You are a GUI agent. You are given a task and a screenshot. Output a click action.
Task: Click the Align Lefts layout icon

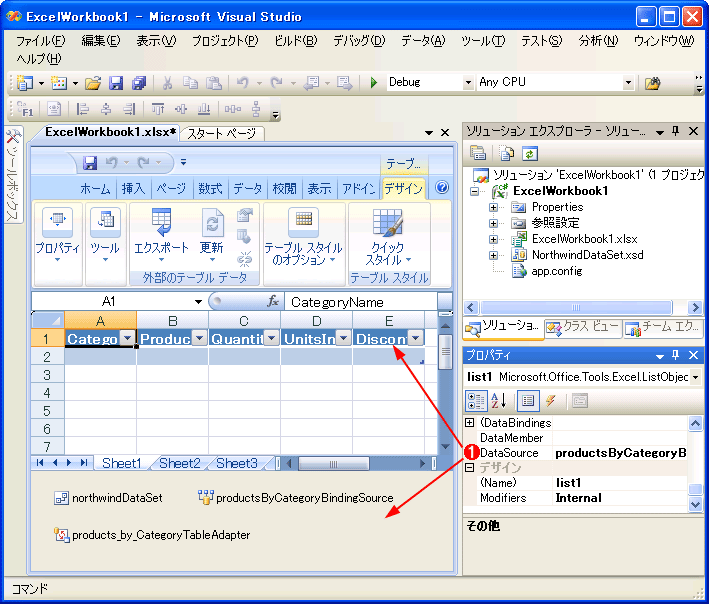(82, 109)
